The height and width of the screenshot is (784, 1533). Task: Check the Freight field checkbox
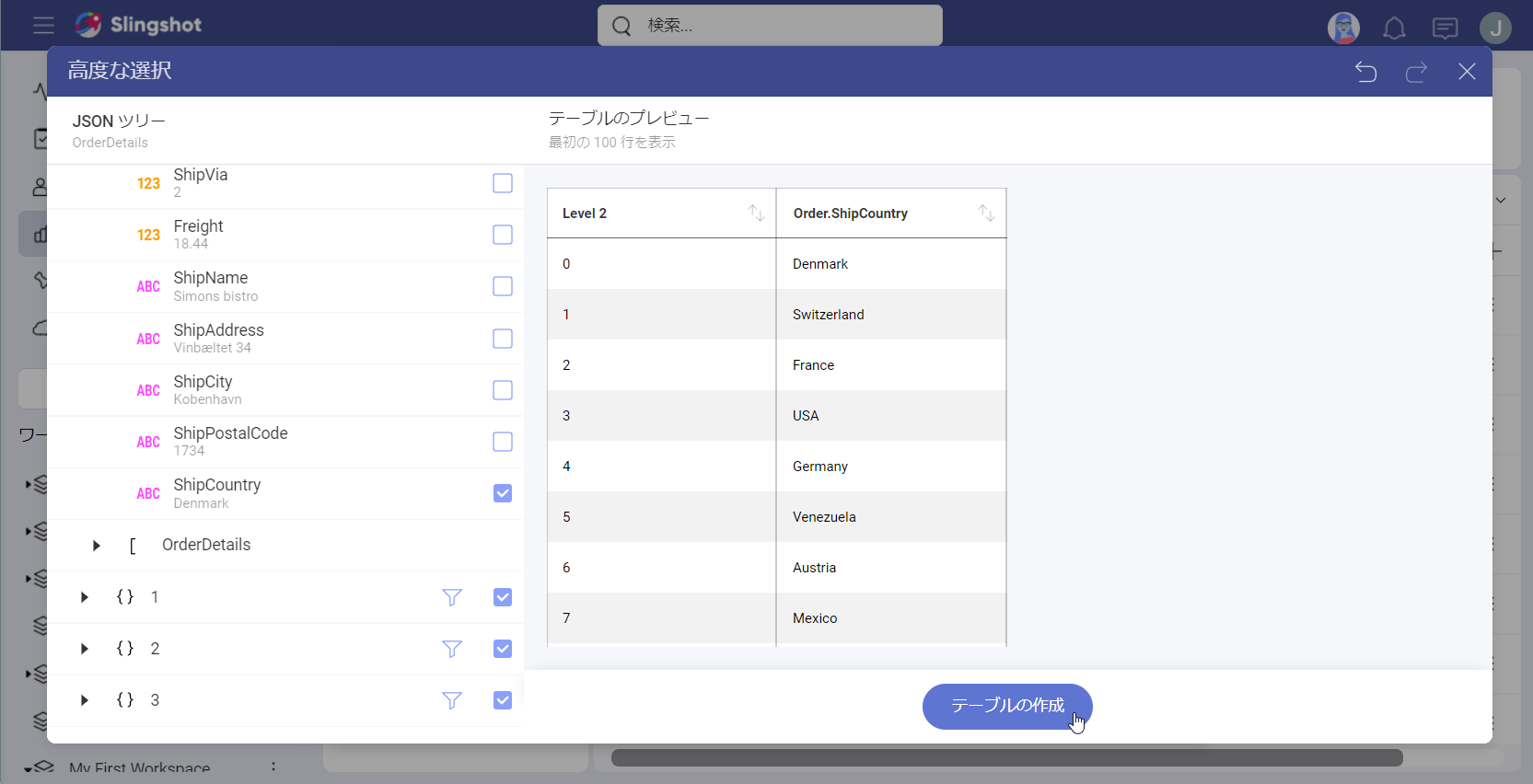point(503,235)
